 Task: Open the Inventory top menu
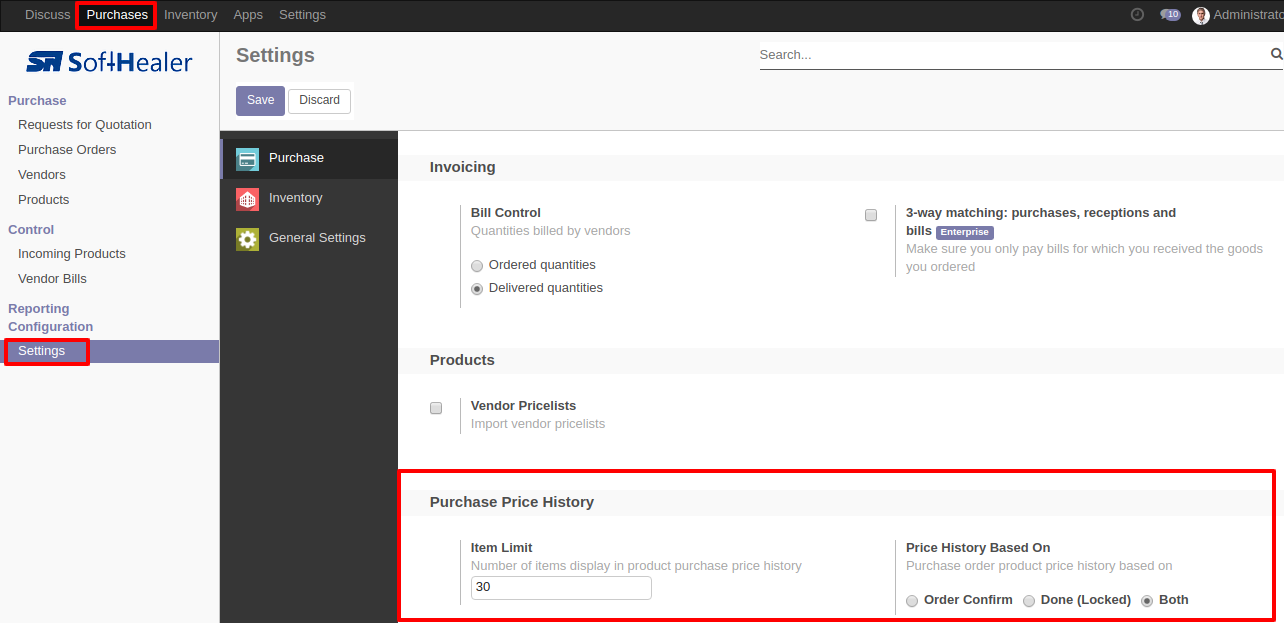[x=190, y=15]
